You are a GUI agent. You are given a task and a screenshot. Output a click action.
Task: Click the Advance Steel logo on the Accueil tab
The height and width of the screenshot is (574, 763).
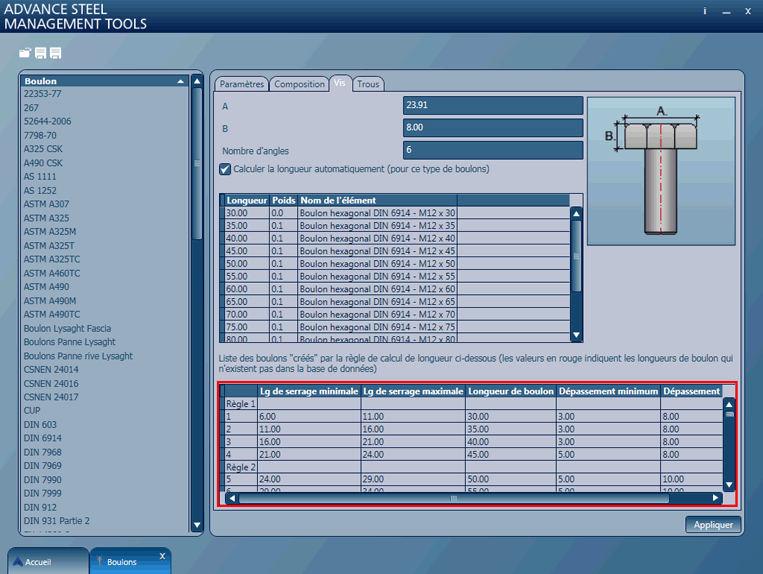(18, 562)
